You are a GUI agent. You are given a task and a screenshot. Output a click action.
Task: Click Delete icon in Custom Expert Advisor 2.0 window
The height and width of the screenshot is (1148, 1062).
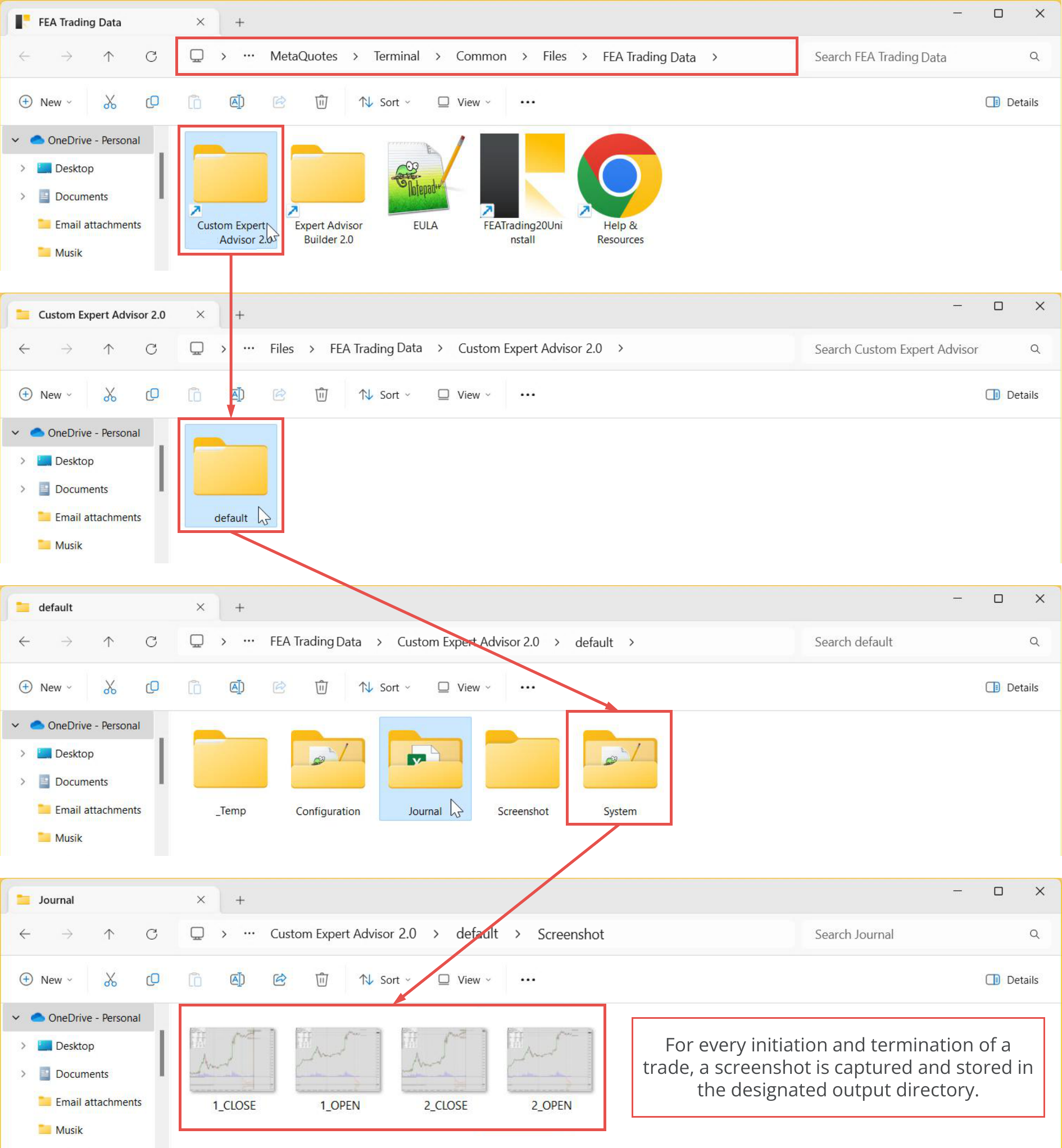tap(321, 394)
